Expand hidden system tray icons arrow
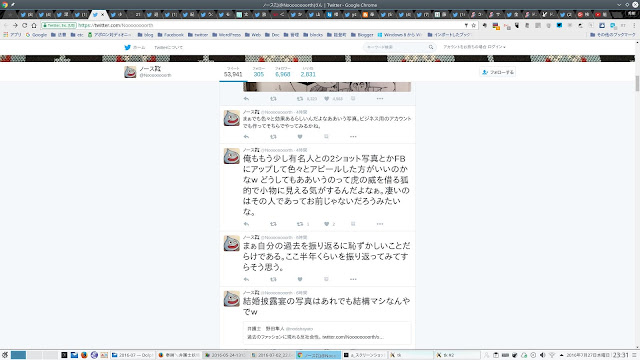The image size is (640, 360). [x=561, y=355]
